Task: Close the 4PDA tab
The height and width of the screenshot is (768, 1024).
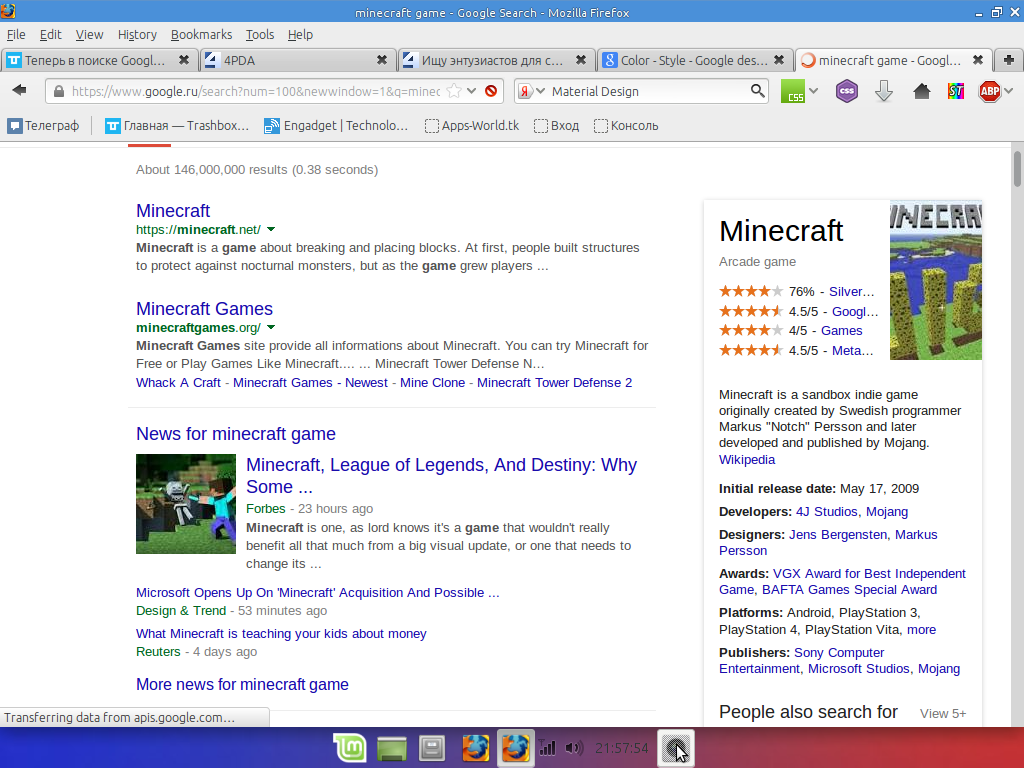Action: (x=382, y=60)
